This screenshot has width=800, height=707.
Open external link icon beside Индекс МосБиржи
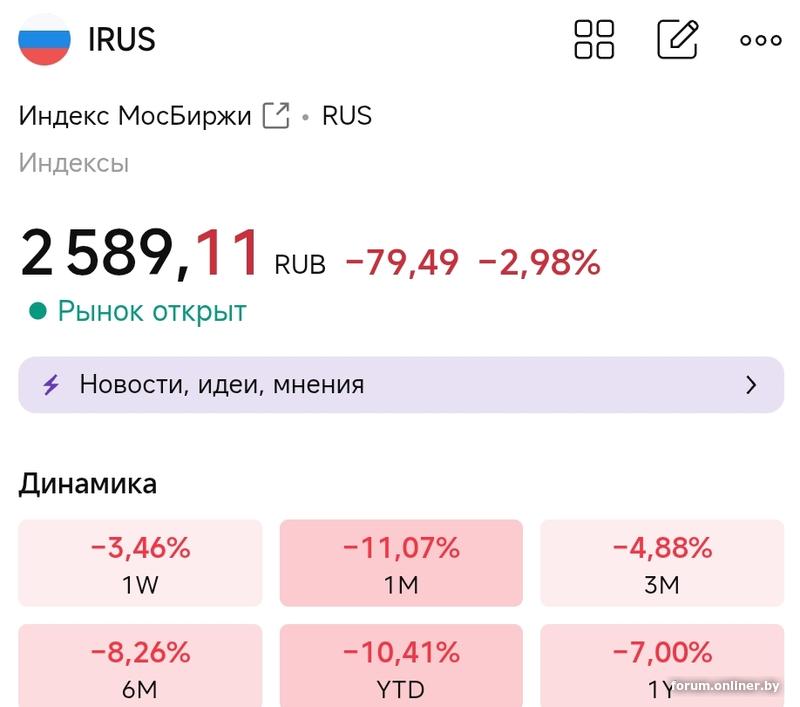pos(275,116)
